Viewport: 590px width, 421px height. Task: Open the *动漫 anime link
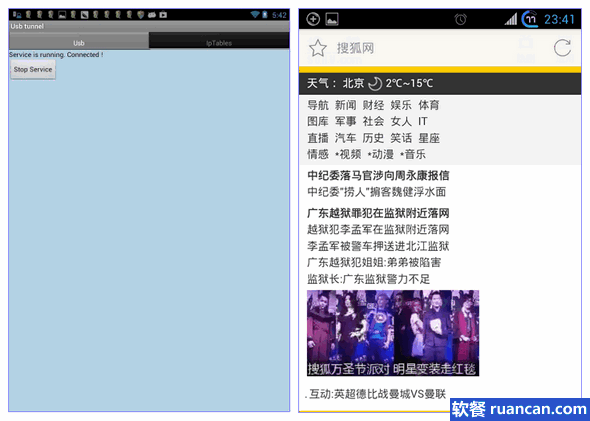pos(380,154)
